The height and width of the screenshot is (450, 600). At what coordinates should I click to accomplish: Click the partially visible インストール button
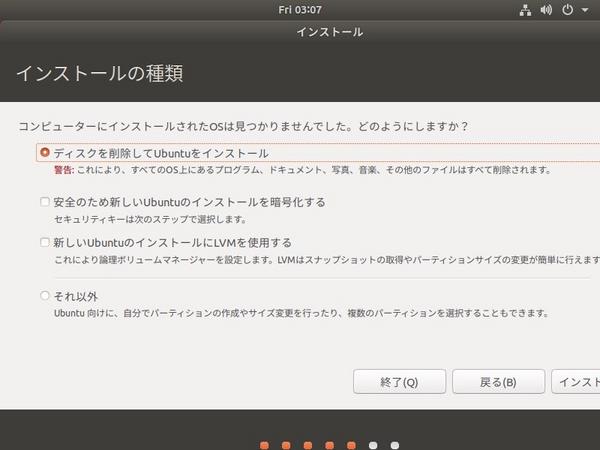(576, 382)
